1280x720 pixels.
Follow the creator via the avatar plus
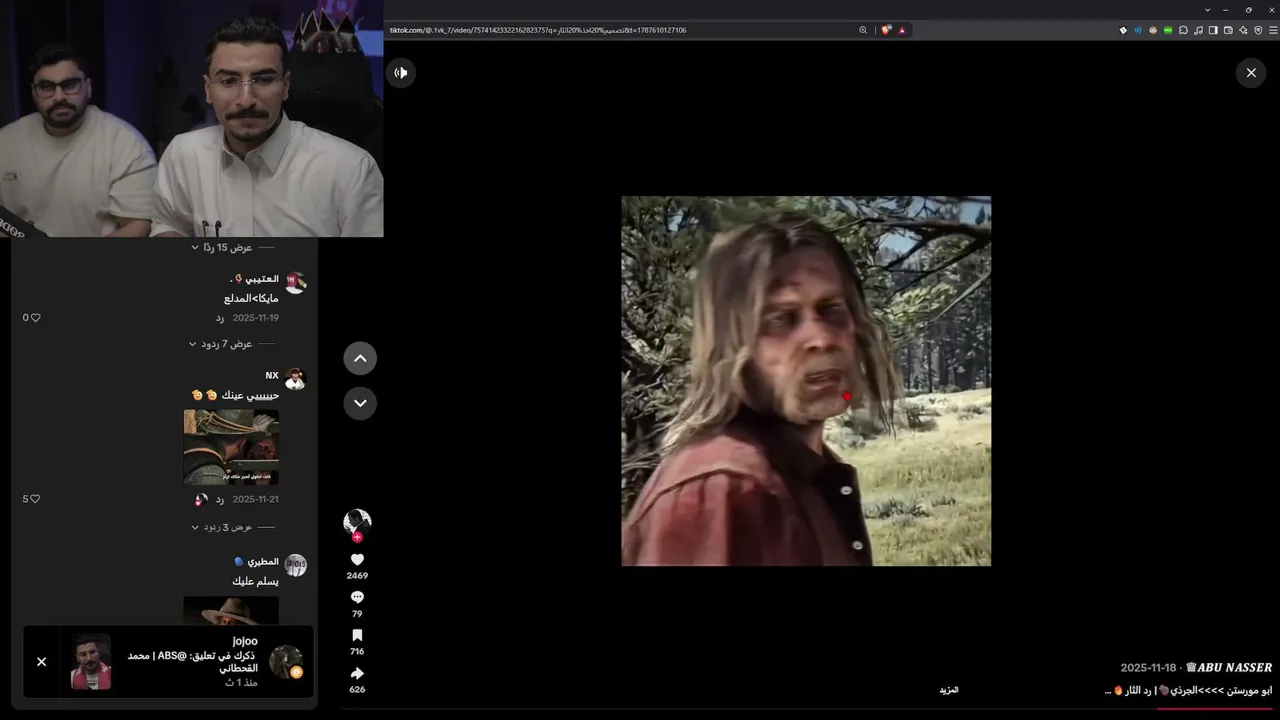[357, 537]
